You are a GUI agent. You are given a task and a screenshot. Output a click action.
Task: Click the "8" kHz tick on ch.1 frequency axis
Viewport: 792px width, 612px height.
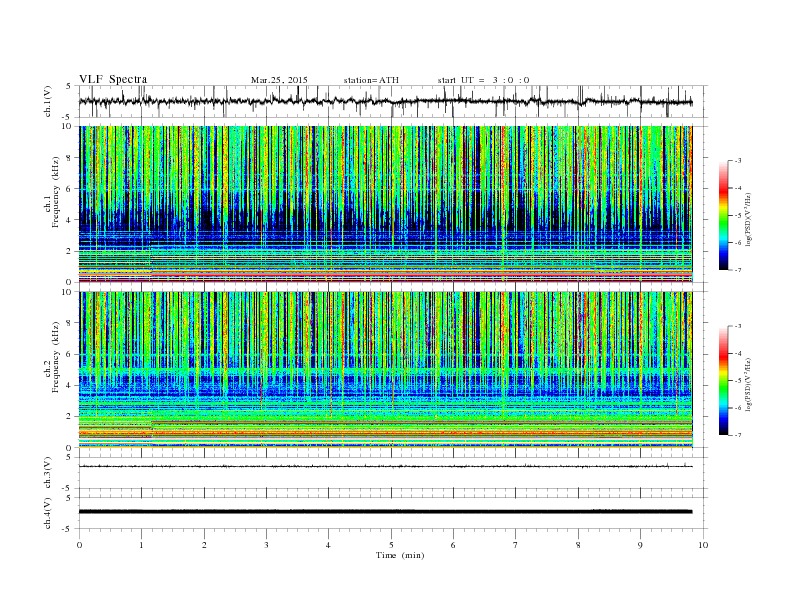[x=70, y=158]
